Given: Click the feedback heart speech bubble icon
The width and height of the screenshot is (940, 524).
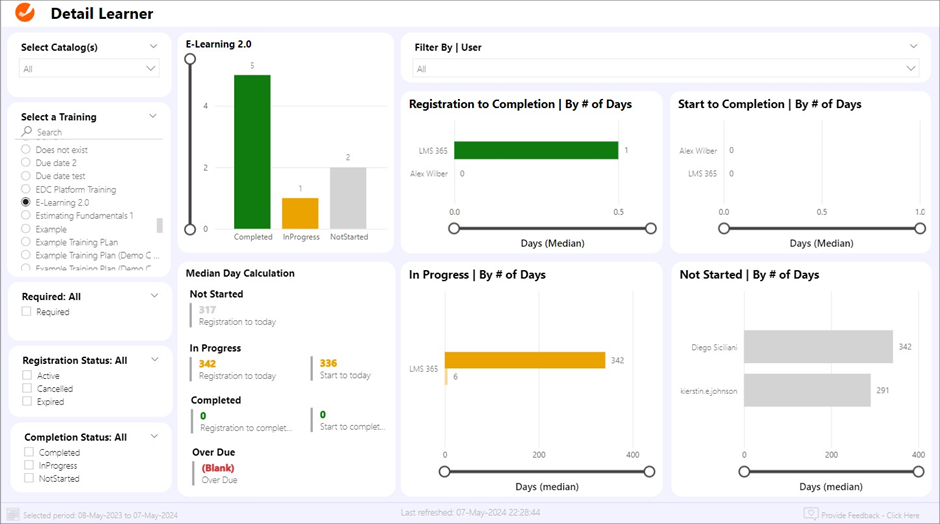Looking at the screenshot, I should [811, 514].
